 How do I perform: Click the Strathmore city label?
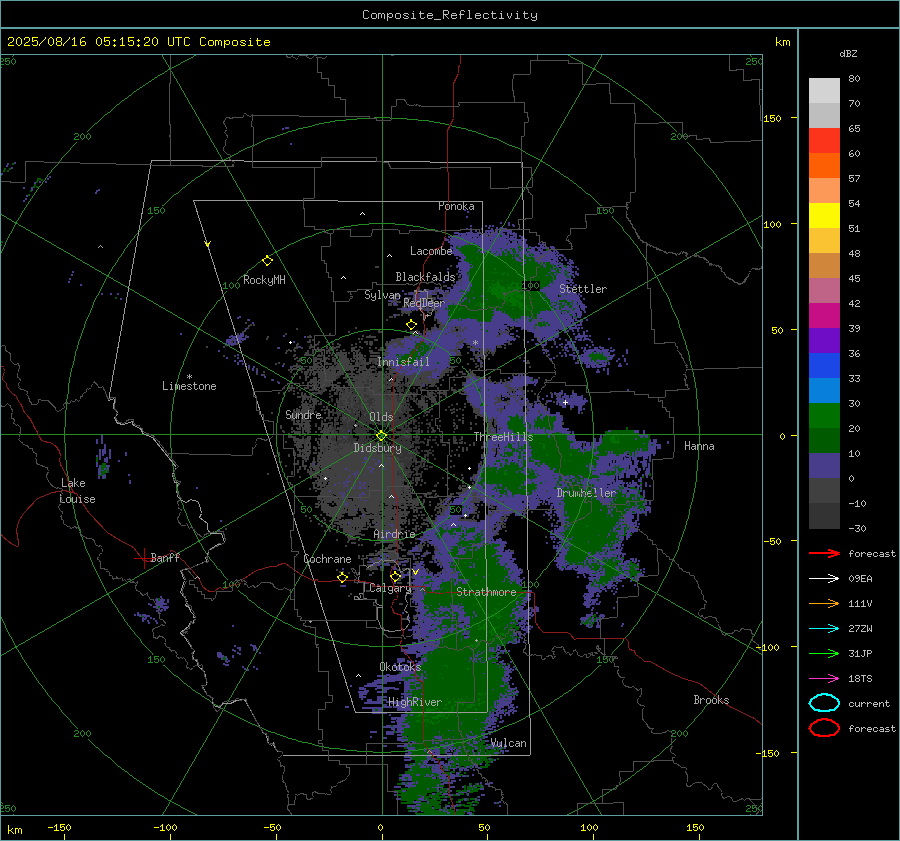coord(486,592)
